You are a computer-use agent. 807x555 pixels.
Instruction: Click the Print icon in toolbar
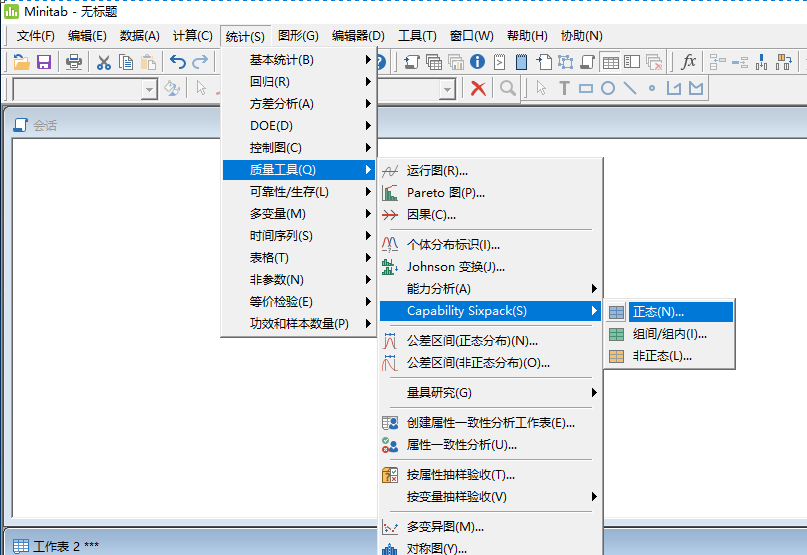(x=74, y=62)
